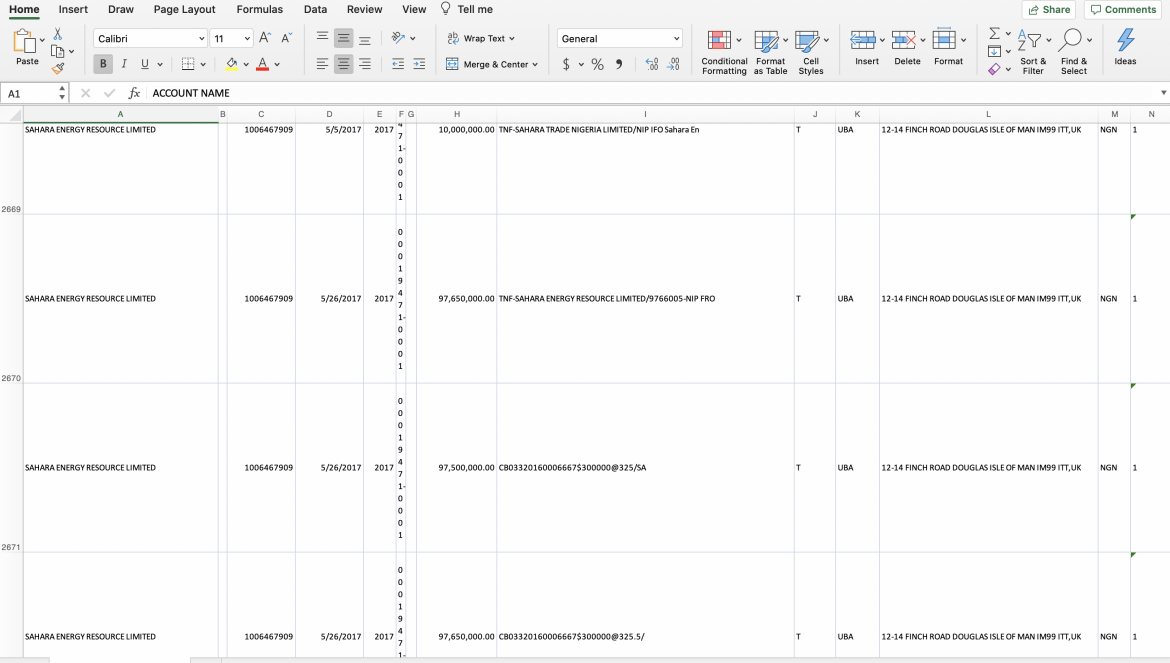
Task: Open Format as Table gallery
Action: pyautogui.click(x=770, y=52)
